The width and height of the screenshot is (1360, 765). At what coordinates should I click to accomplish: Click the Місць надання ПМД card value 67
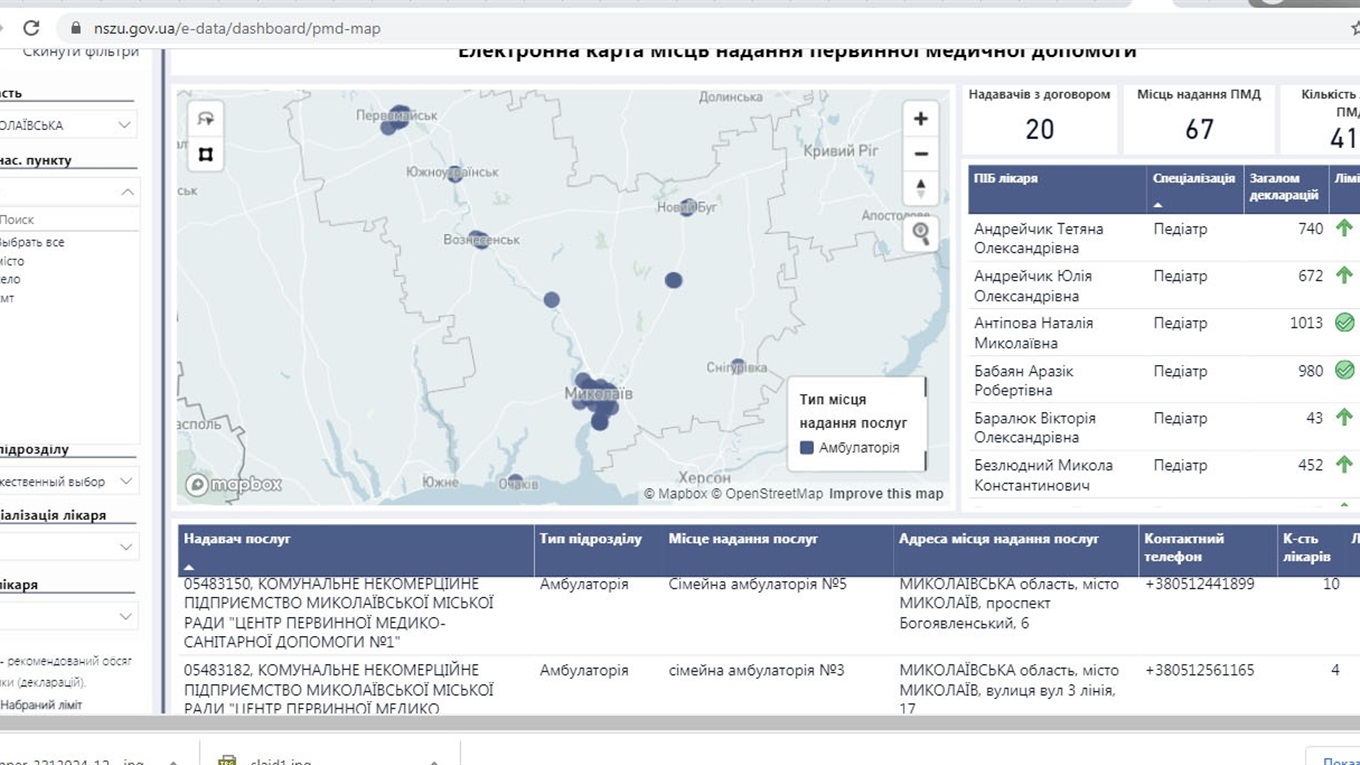[1199, 129]
